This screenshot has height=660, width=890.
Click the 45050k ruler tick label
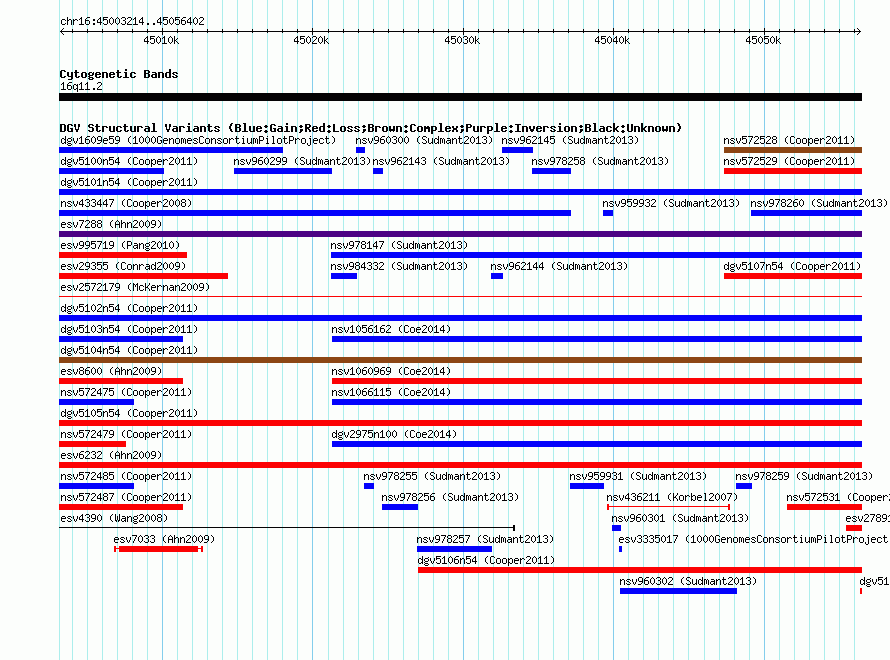[763, 40]
